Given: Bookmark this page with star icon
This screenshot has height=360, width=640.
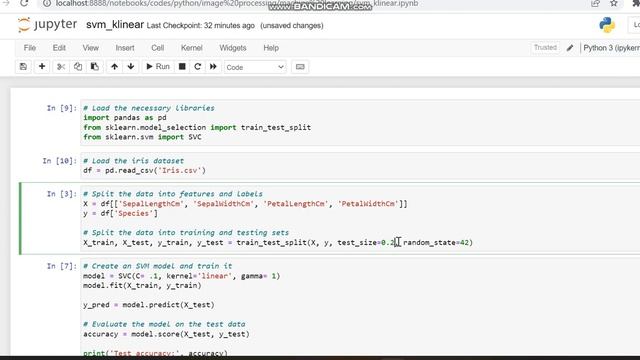Looking at the screenshot, I should coord(613,3).
